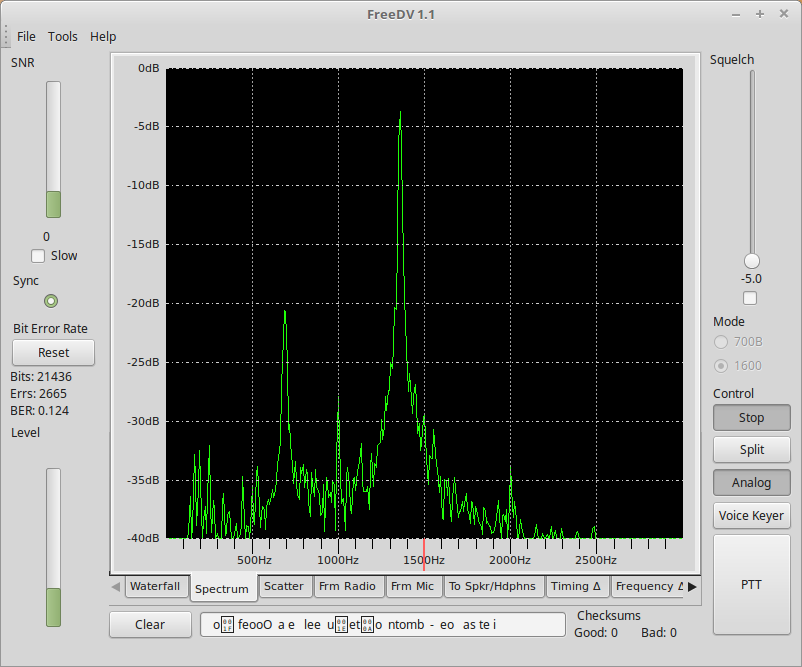
Task: Open the Tools menu
Action: pyautogui.click(x=63, y=36)
